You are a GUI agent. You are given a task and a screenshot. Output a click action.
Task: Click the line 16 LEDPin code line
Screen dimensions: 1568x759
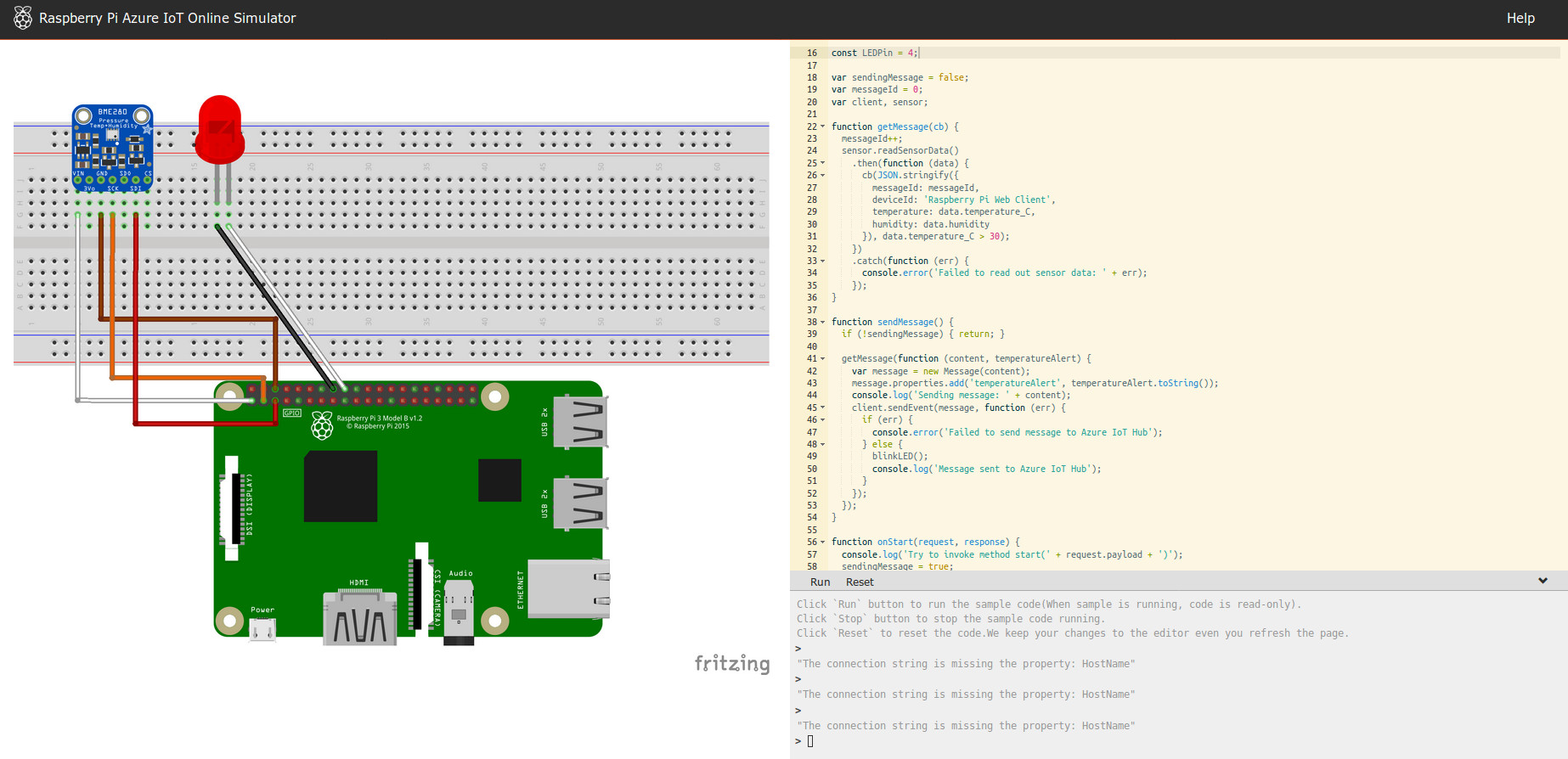point(875,53)
